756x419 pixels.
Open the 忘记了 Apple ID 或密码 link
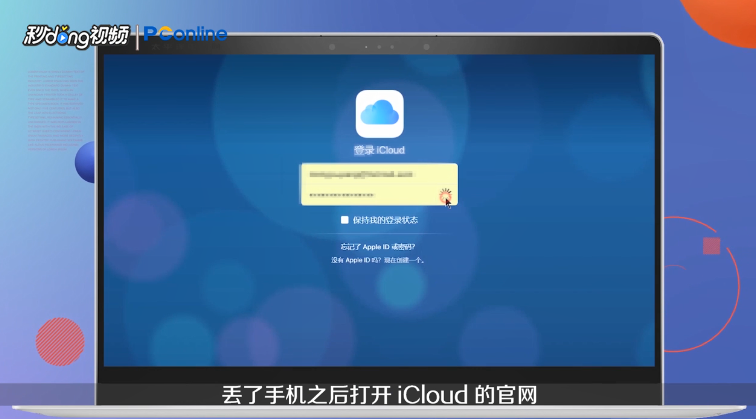[378, 247]
